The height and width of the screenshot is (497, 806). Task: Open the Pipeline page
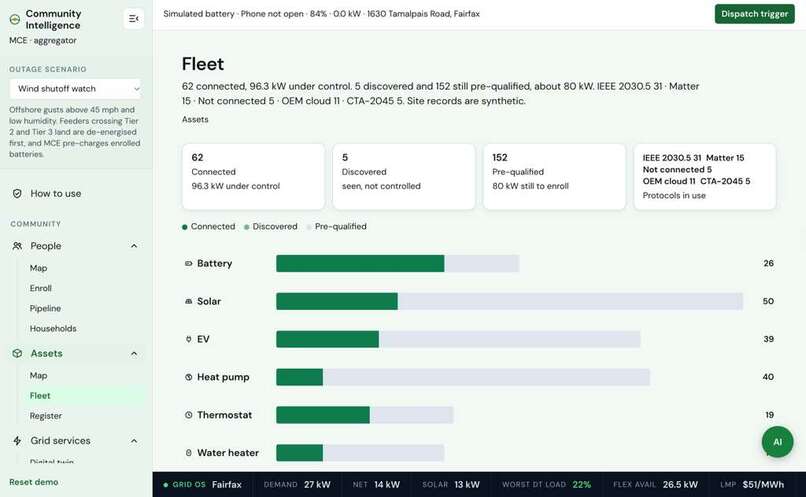point(45,308)
